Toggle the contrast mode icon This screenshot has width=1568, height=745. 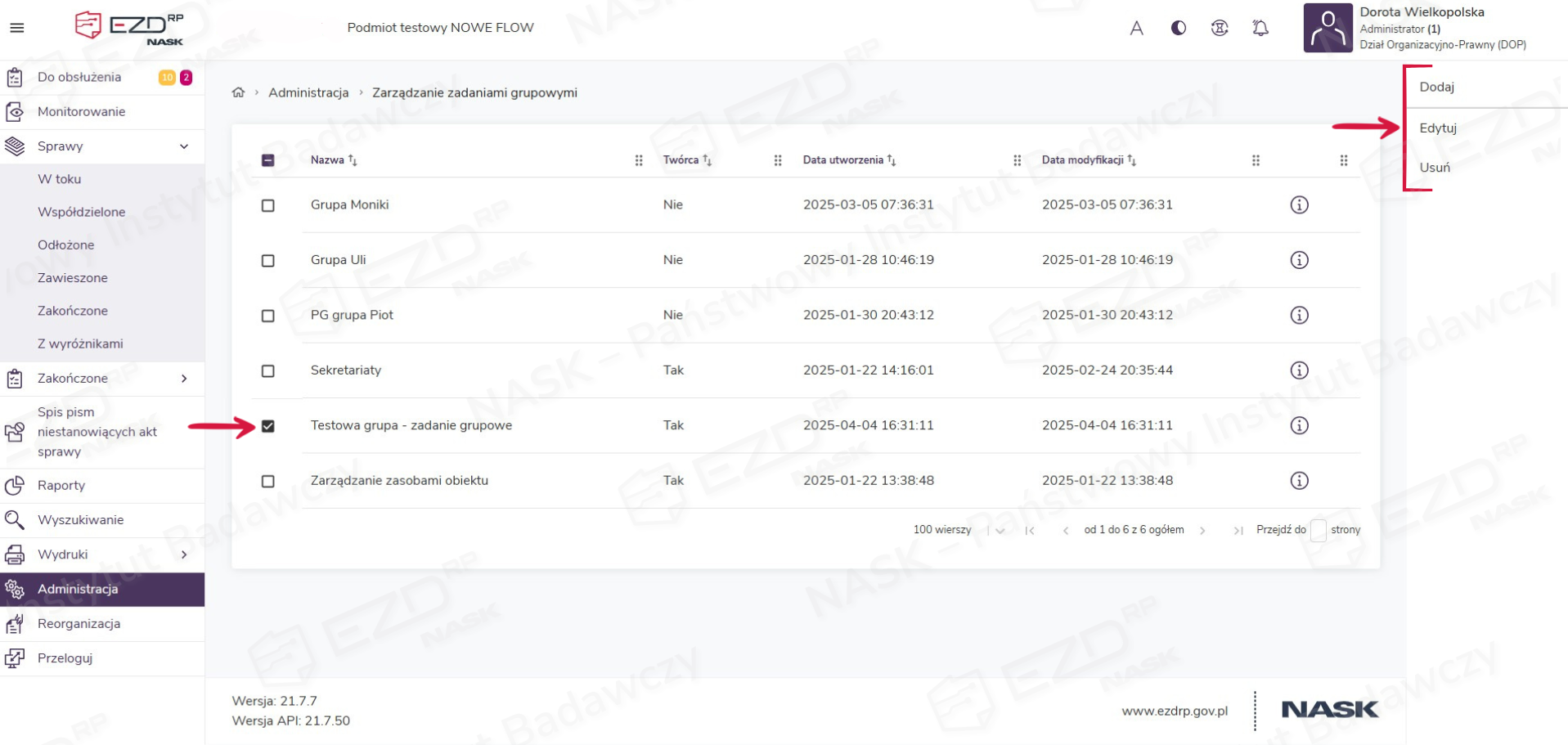point(1178,28)
